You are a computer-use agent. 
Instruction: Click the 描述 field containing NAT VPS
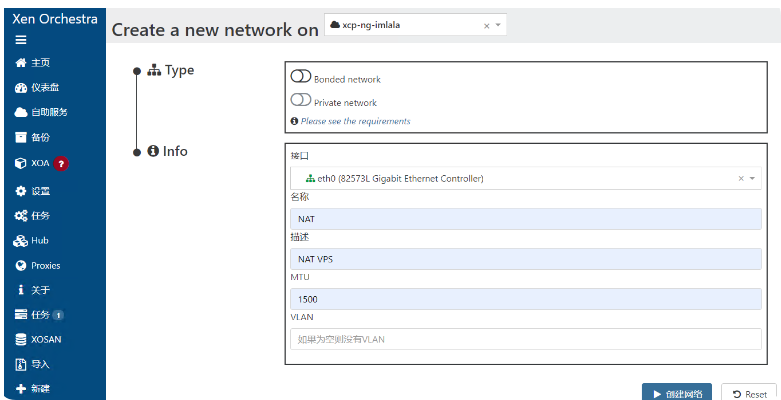(x=525, y=259)
